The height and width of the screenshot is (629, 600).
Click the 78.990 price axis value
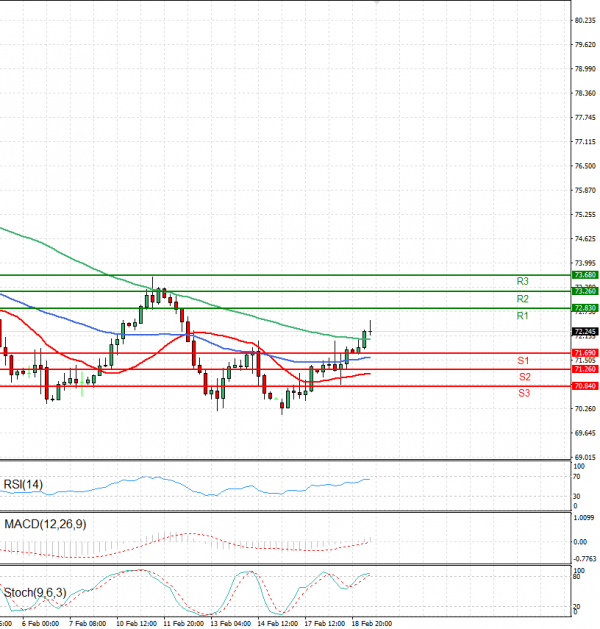(x=585, y=69)
